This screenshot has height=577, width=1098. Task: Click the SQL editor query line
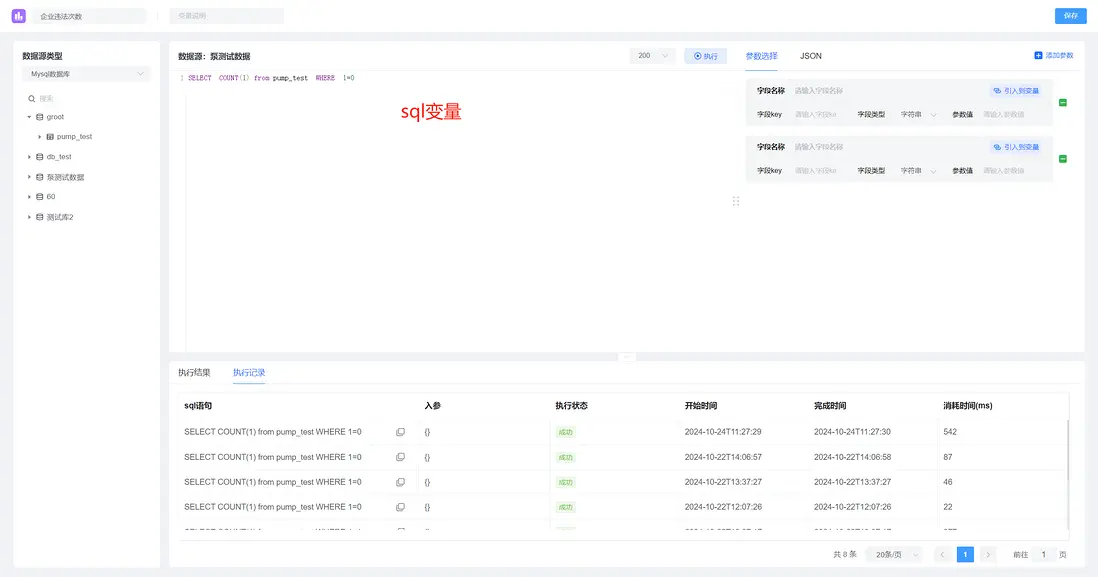click(272, 78)
